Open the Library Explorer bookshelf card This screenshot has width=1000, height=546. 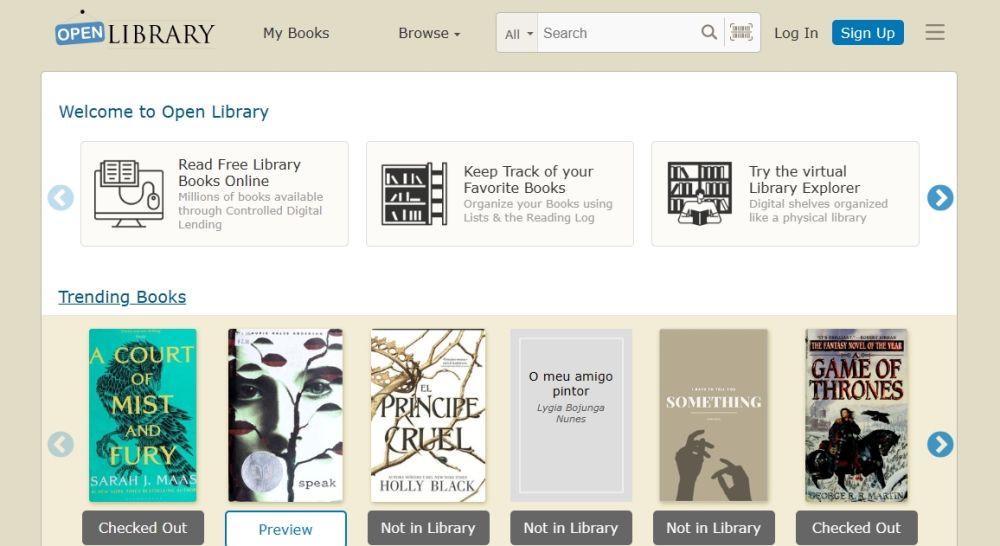(x=785, y=194)
